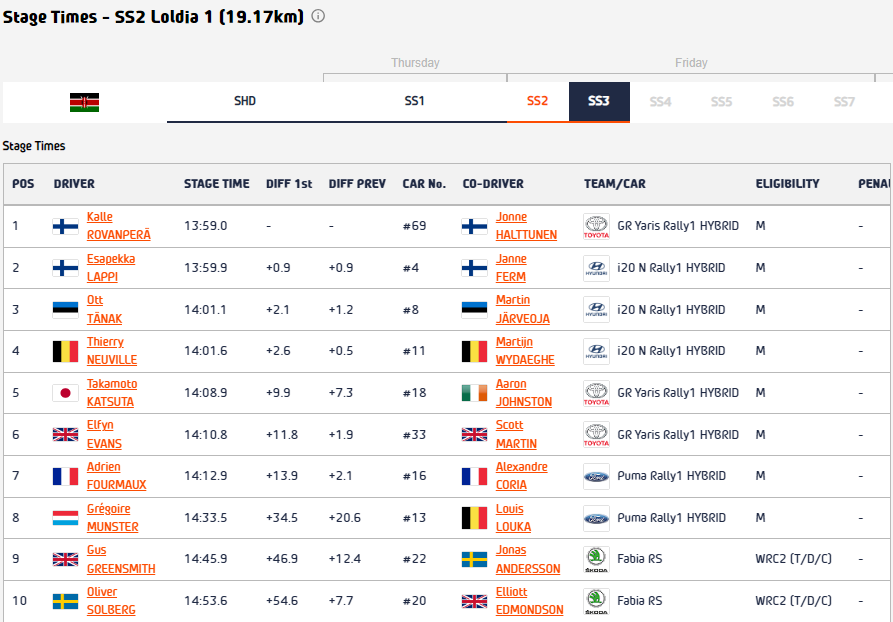Click Ford logo in Munster row
The width and height of the screenshot is (893, 622).
point(596,518)
